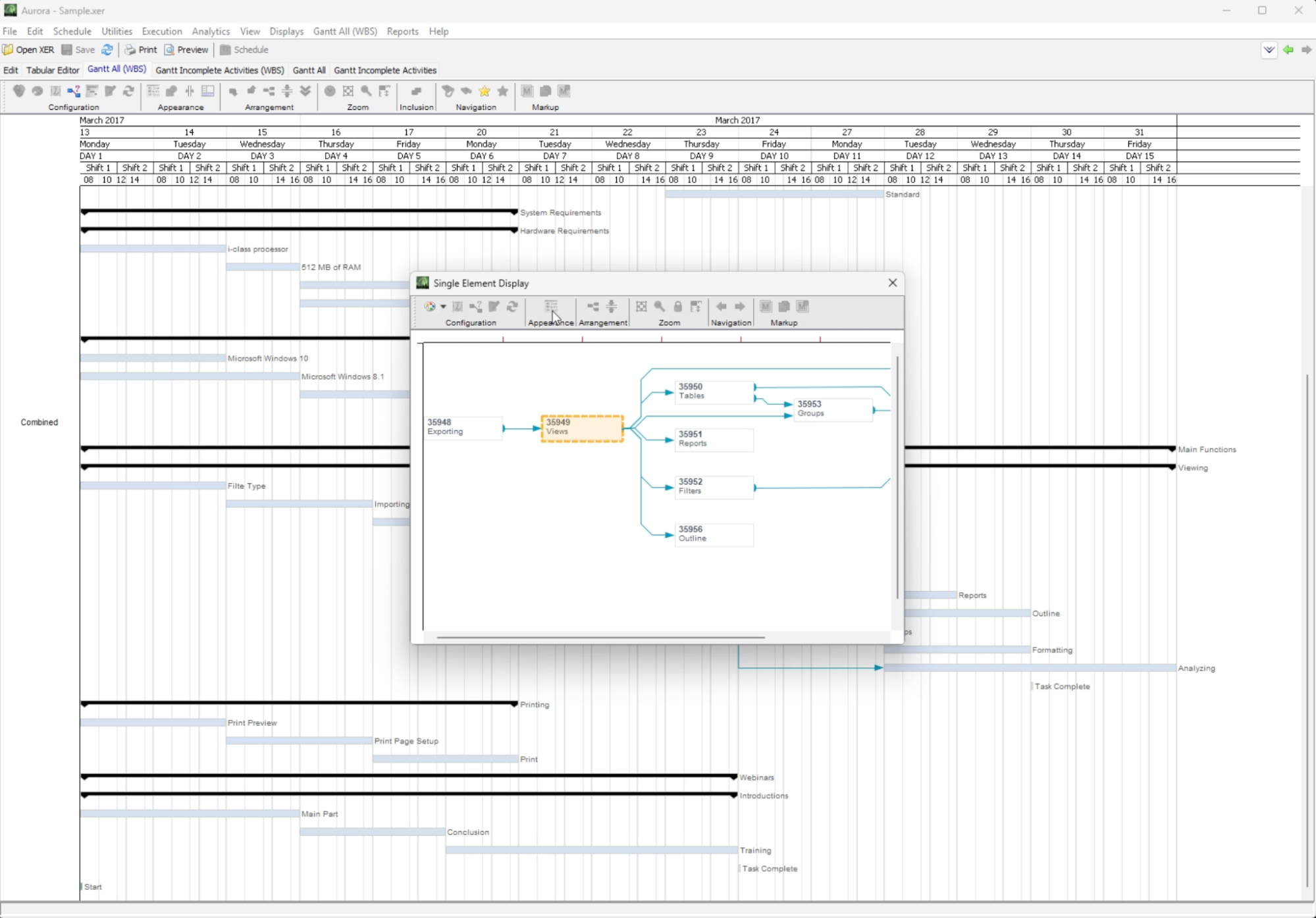Click the yellow star icon in Navigation

485,91
